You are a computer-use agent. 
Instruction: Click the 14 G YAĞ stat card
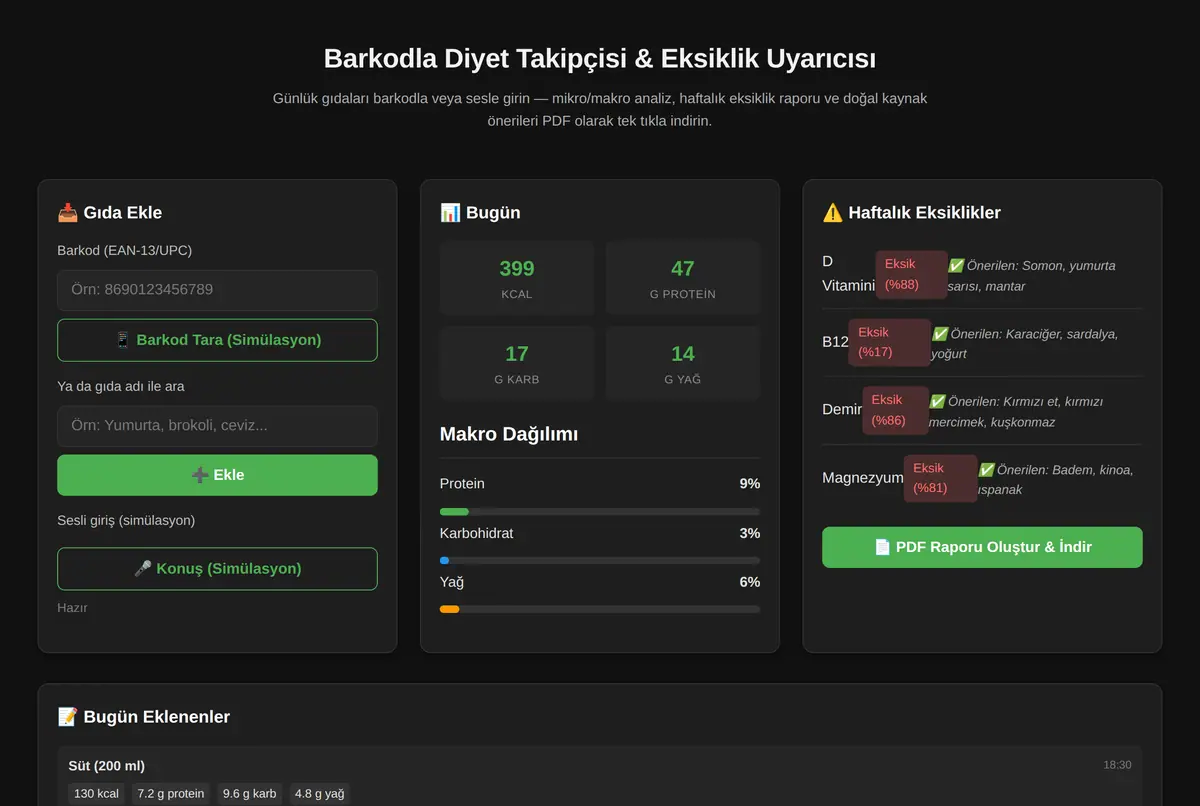(x=683, y=364)
